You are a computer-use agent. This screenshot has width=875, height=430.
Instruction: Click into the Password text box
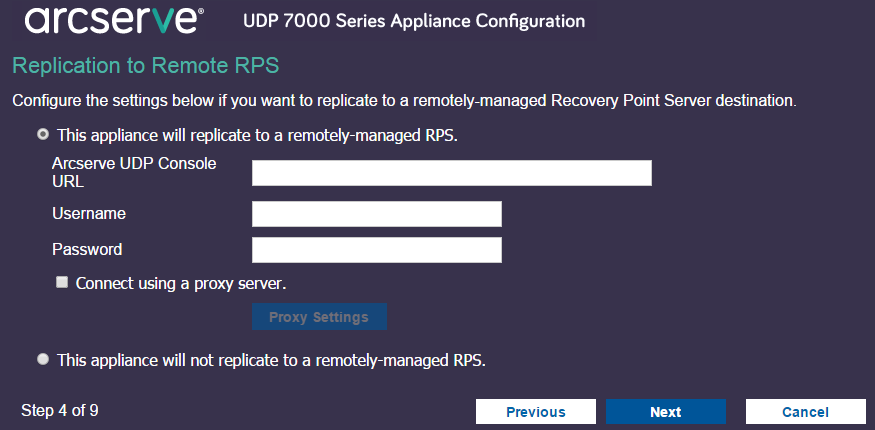tap(376, 250)
